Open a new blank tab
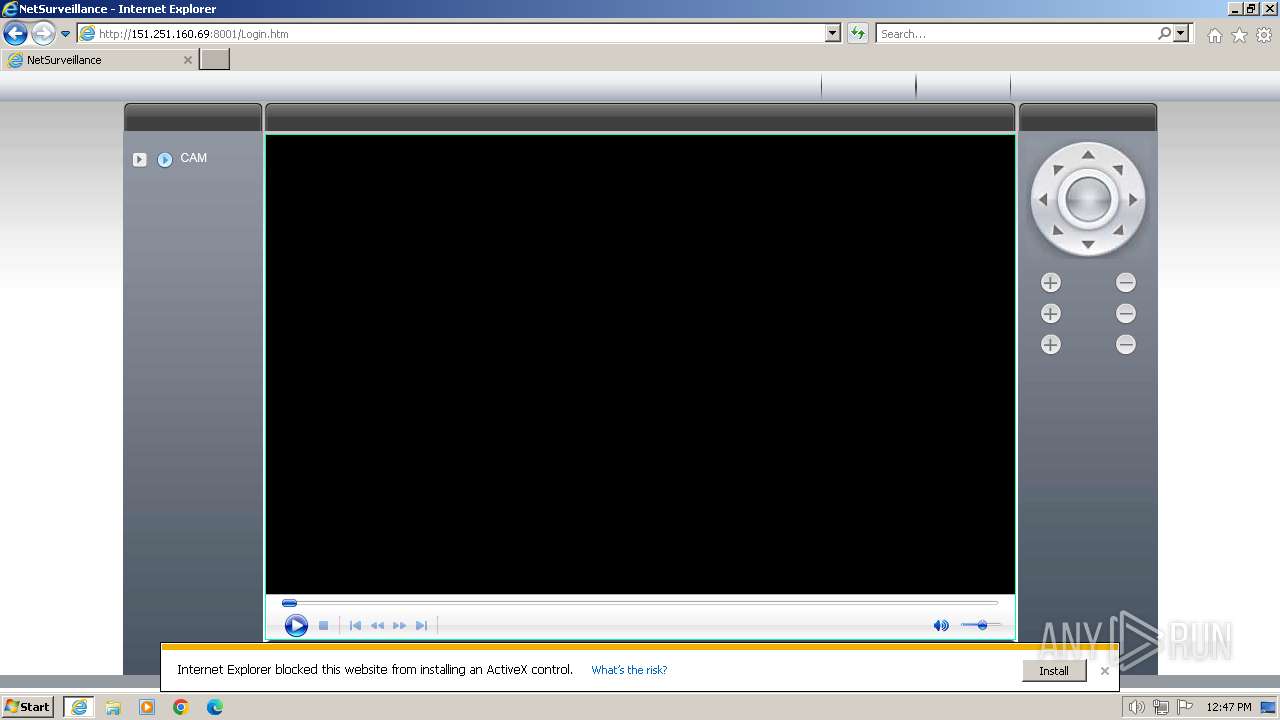 point(215,60)
